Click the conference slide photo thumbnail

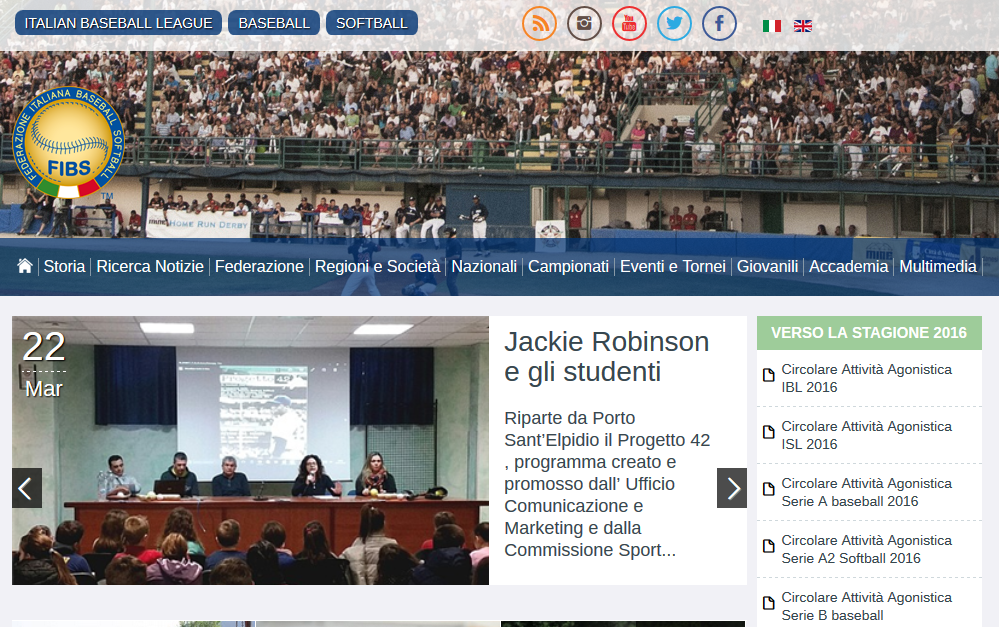pos(250,450)
